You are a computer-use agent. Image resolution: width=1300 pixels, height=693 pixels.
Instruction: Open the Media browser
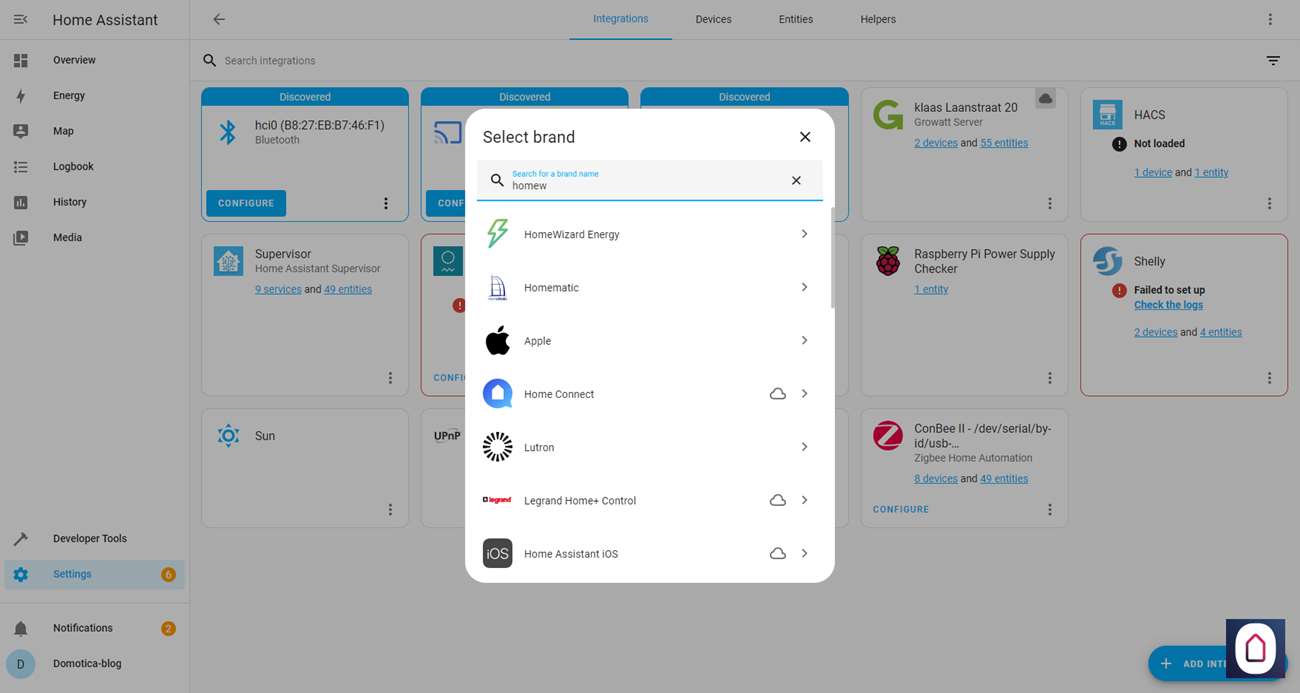pos(94,238)
